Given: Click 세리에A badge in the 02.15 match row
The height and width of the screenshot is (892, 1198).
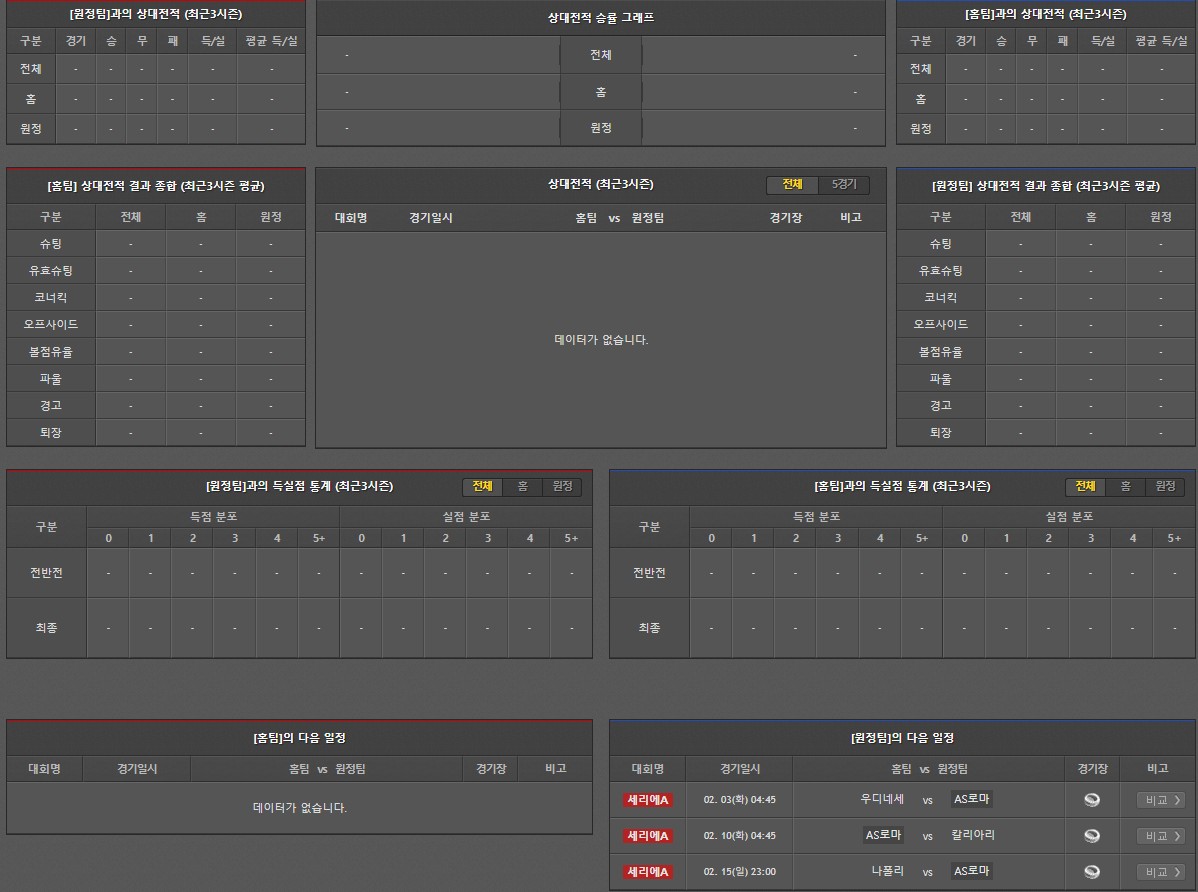Looking at the screenshot, I should [648, 872].
